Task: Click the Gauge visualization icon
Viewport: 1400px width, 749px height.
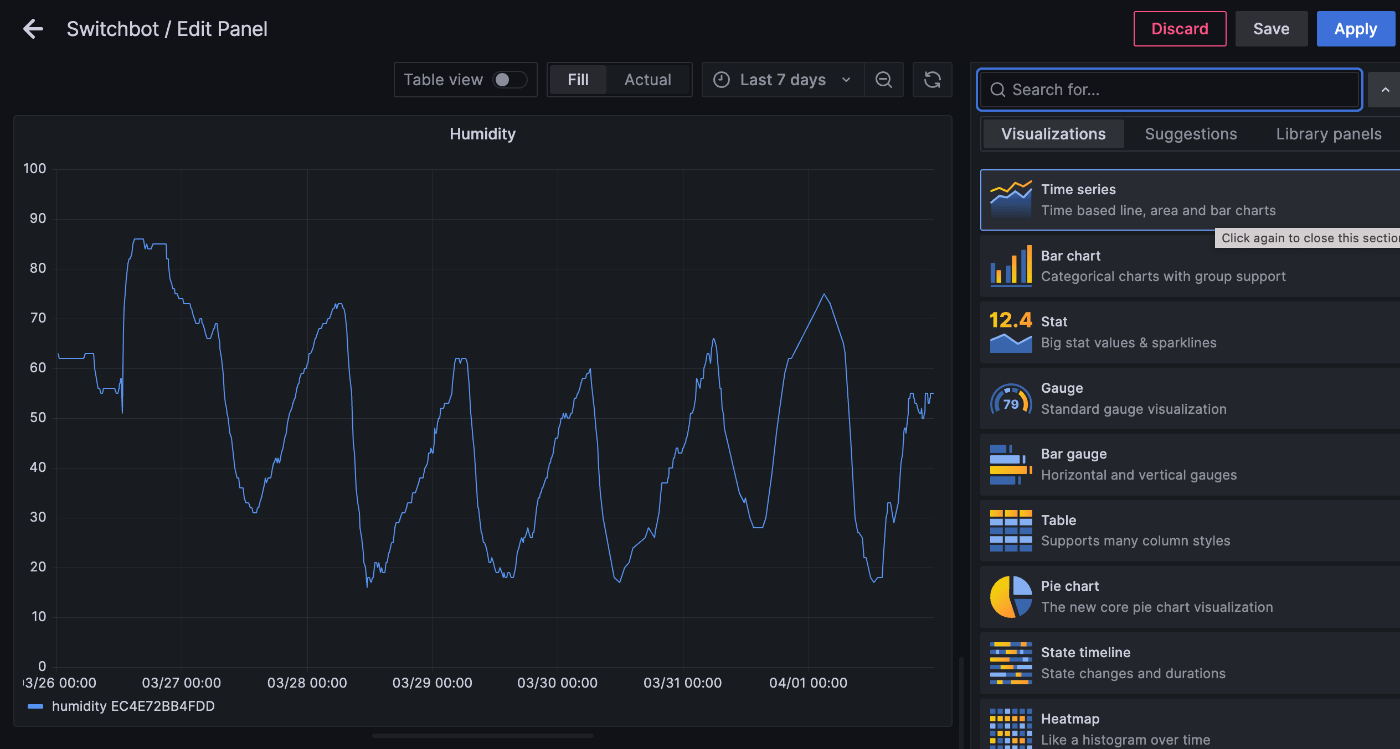Action: 1010,398
